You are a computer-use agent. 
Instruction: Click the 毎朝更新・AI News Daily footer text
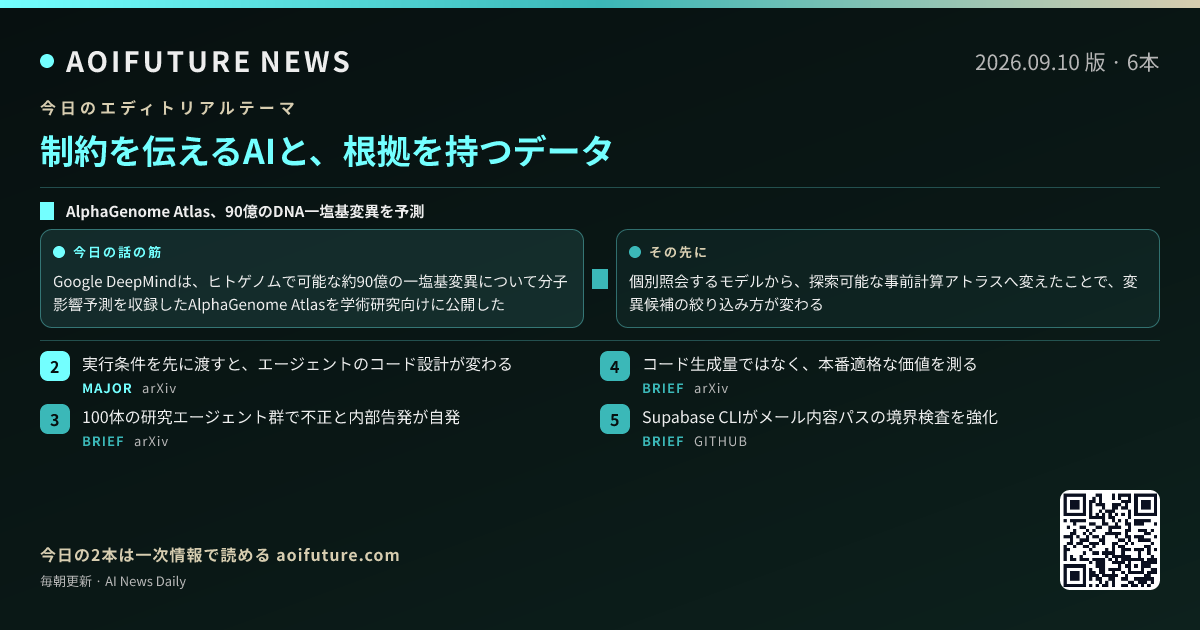pyautogui.click(x=113, y=581)
